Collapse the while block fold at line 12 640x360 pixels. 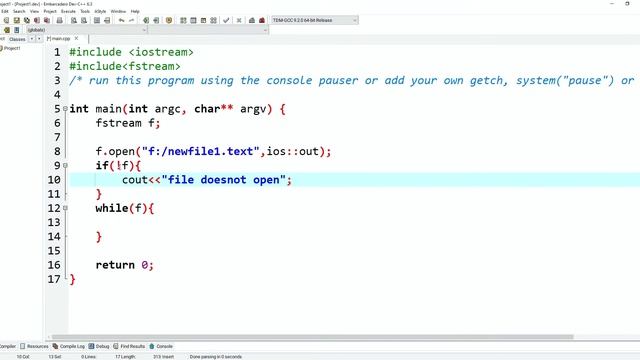click(x=65, y=208)
